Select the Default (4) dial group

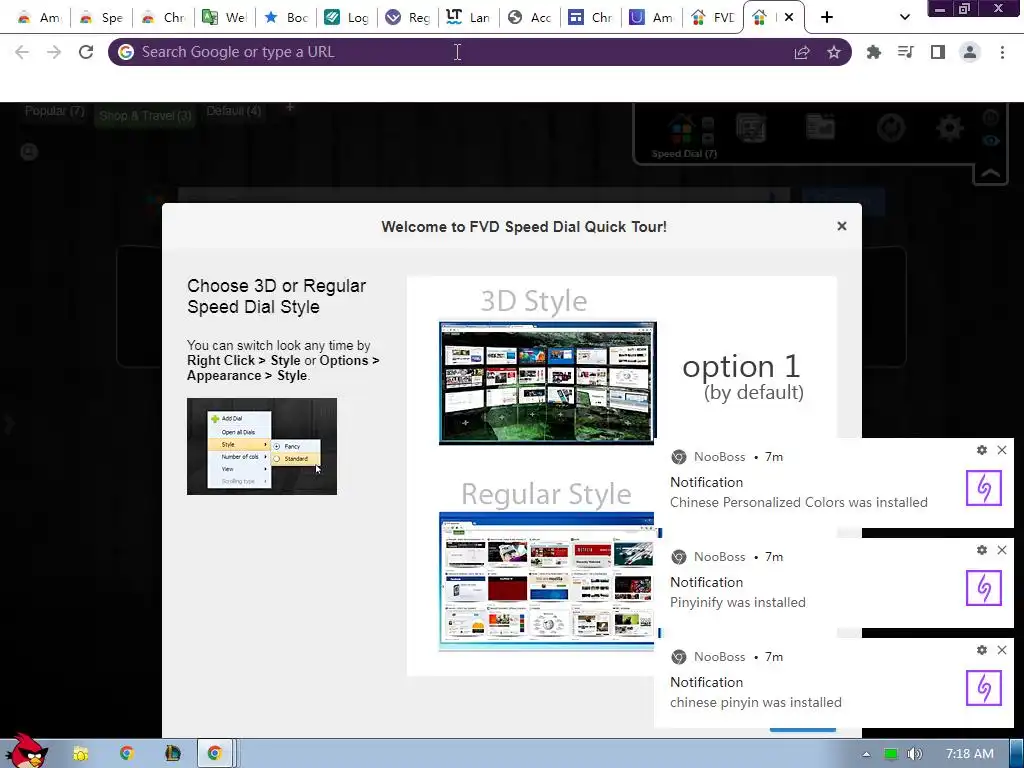coord(234,111)
